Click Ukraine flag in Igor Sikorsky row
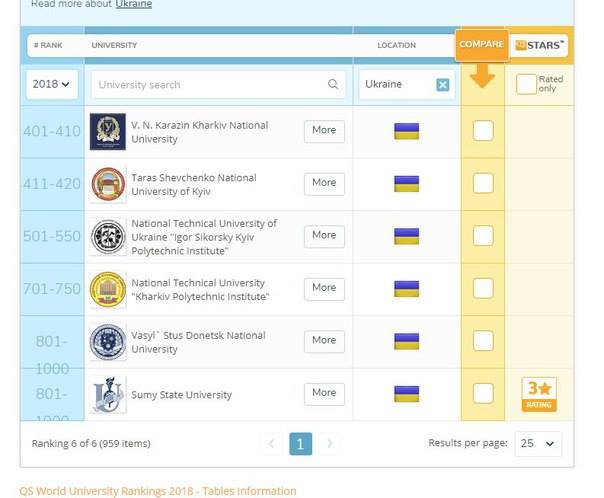This screenshot has height=498, width=604. pyautogui.click(x=406, y=236)
